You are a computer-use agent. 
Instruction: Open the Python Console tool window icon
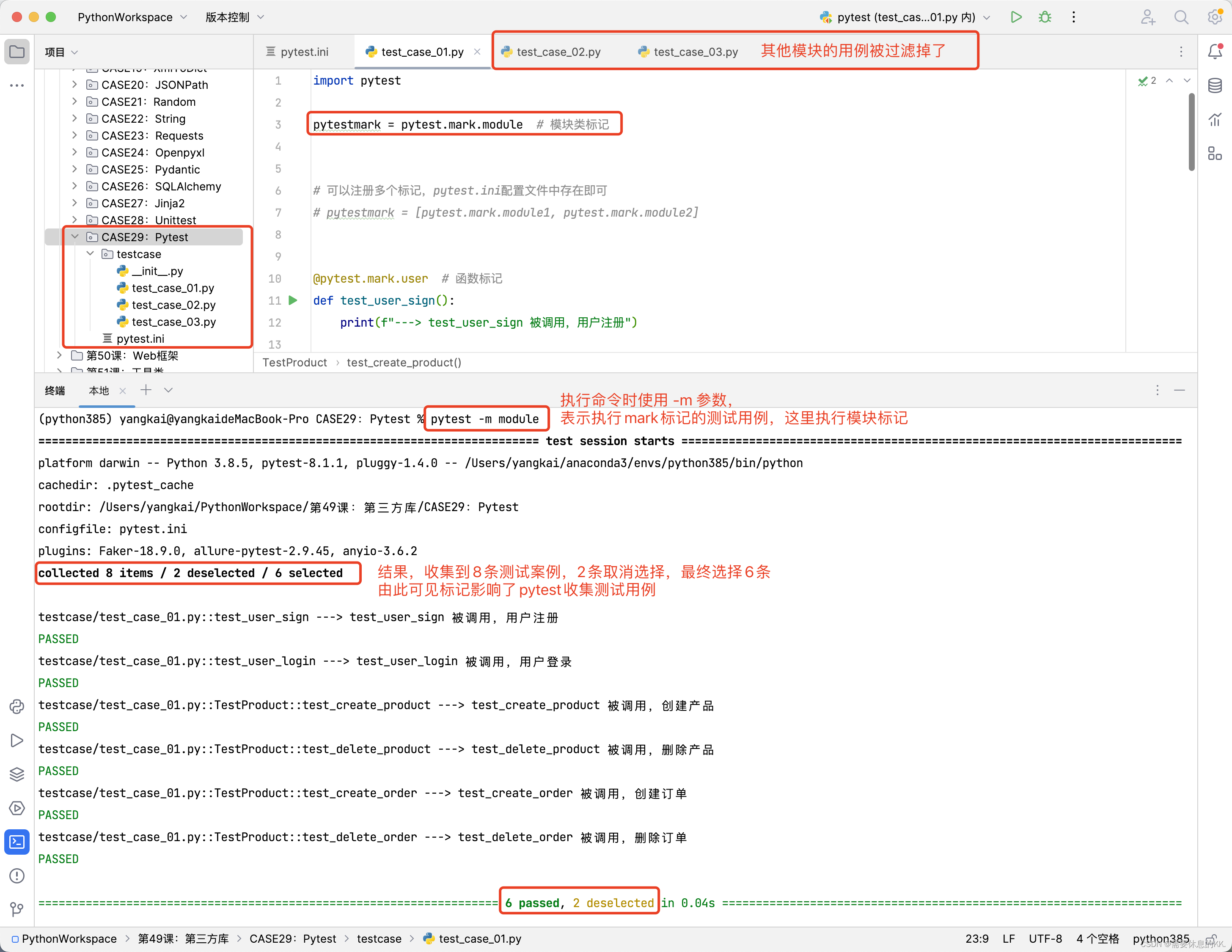[17, 707]
